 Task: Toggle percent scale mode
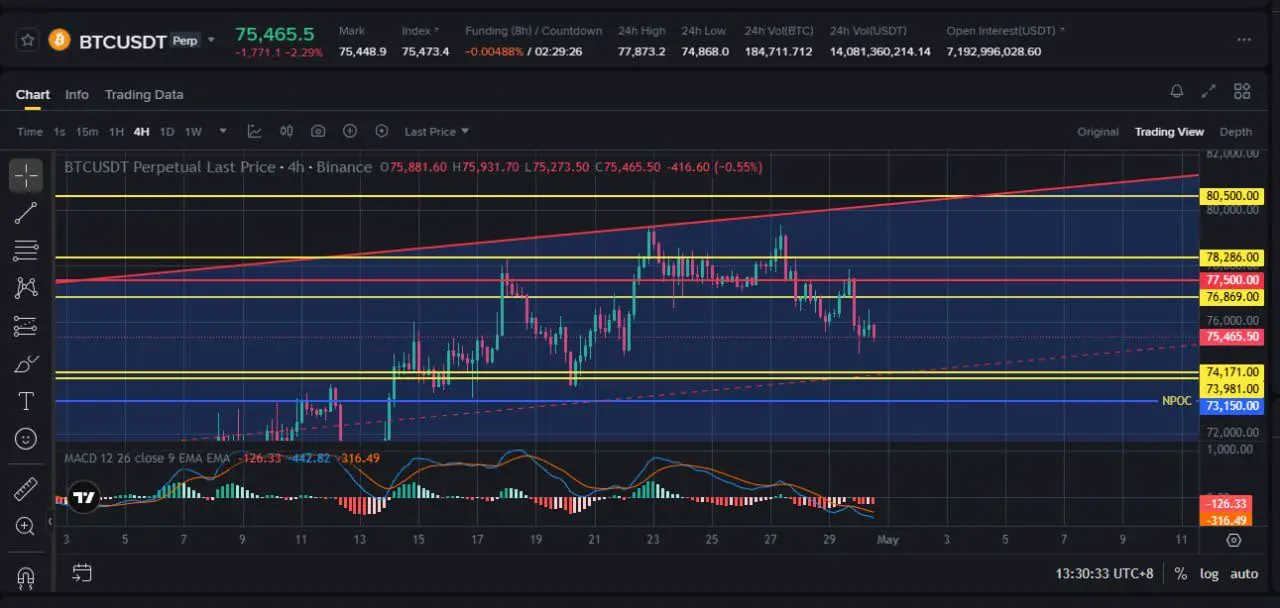tap(1181, 574)
